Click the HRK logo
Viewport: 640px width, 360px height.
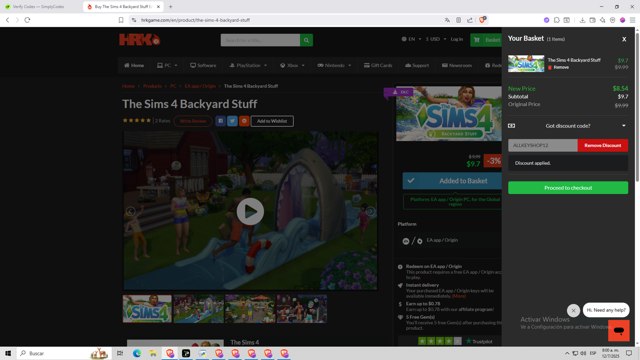tap(140, 40)
